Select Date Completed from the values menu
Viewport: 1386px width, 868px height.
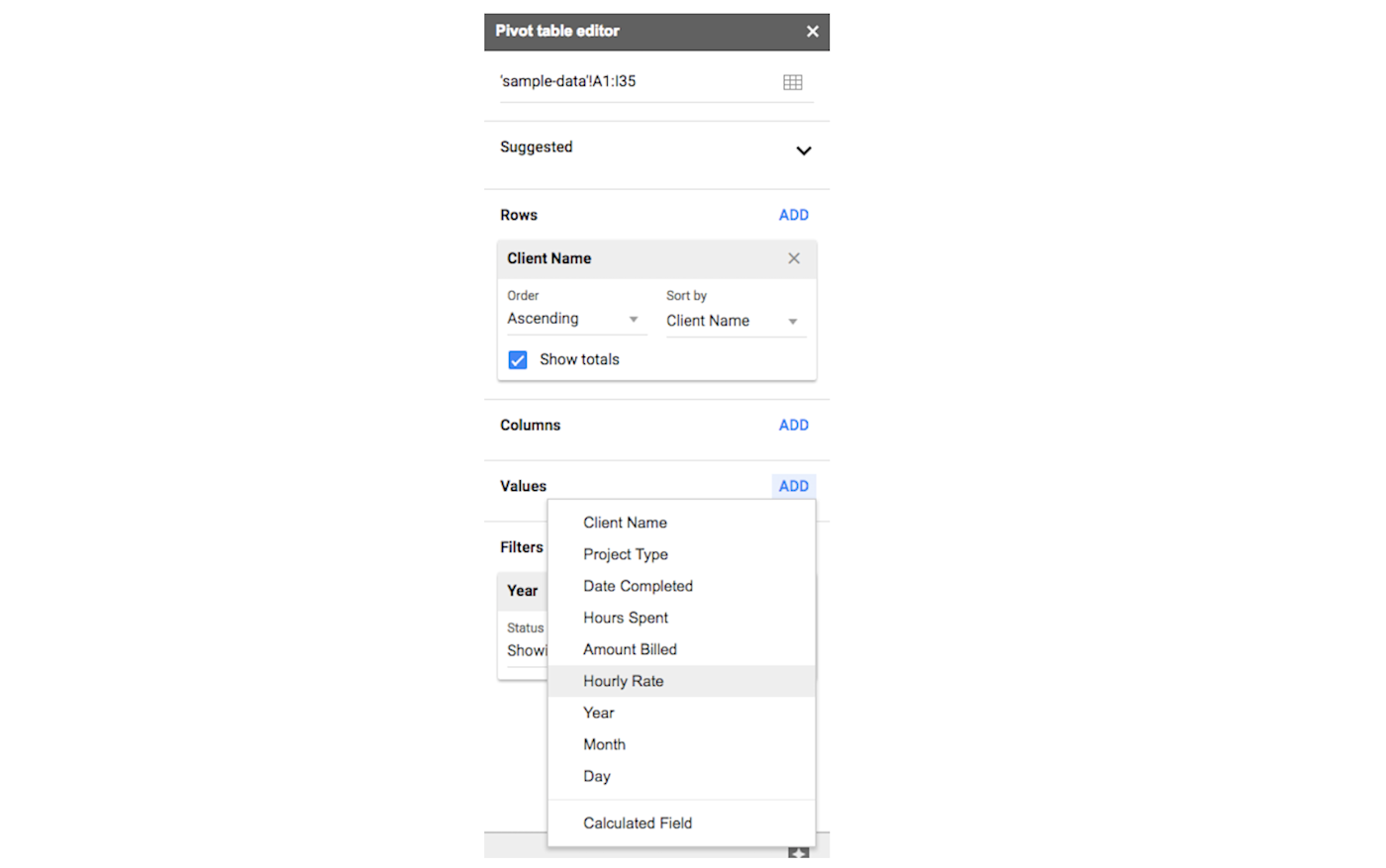click(638, 586)
